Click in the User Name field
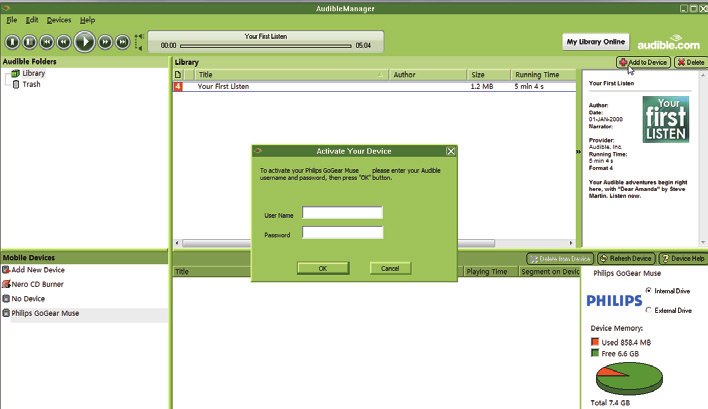Screen dimensions: 708x409 click(342, 213)
